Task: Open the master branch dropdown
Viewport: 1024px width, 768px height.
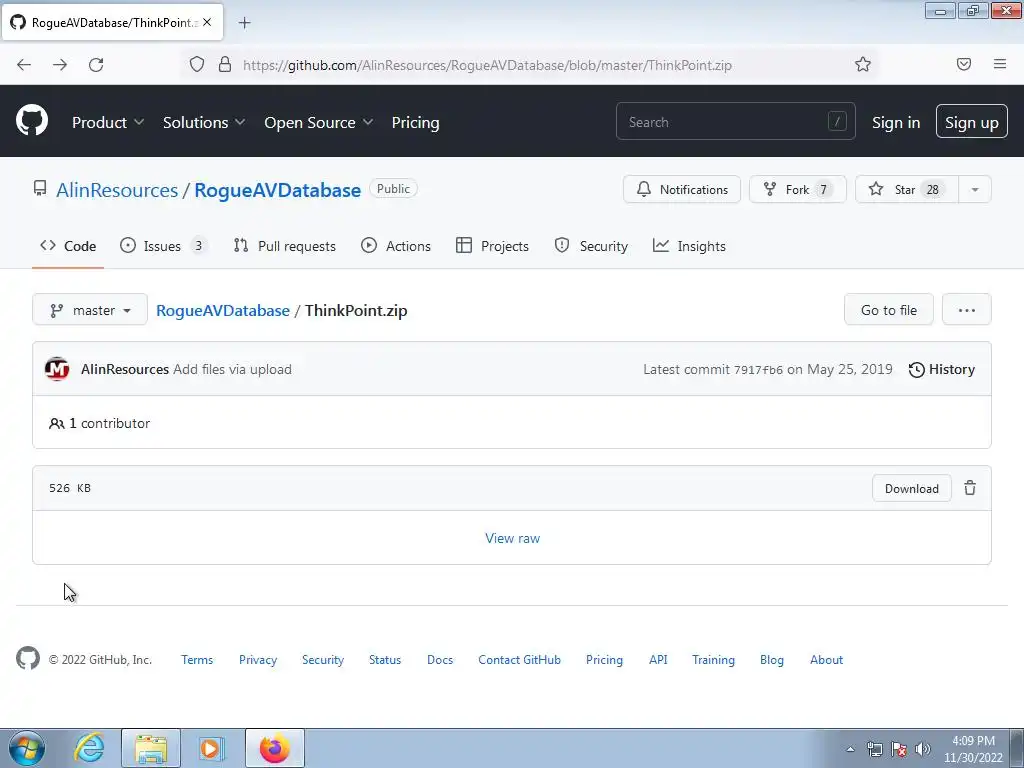Action: click(x=90, y=310)
